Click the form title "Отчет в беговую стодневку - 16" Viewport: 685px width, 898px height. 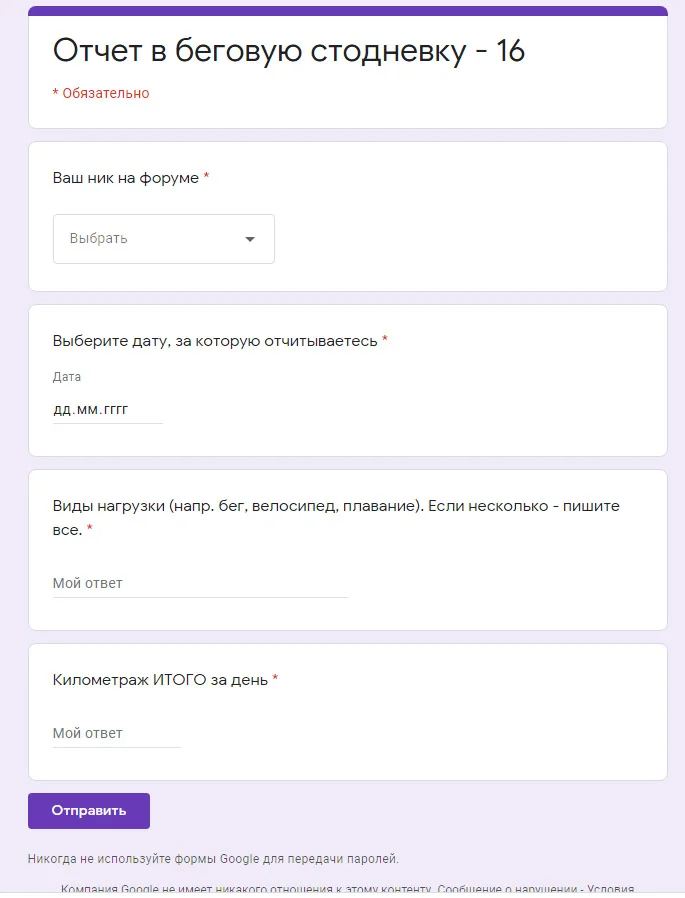tap(289, 50)
